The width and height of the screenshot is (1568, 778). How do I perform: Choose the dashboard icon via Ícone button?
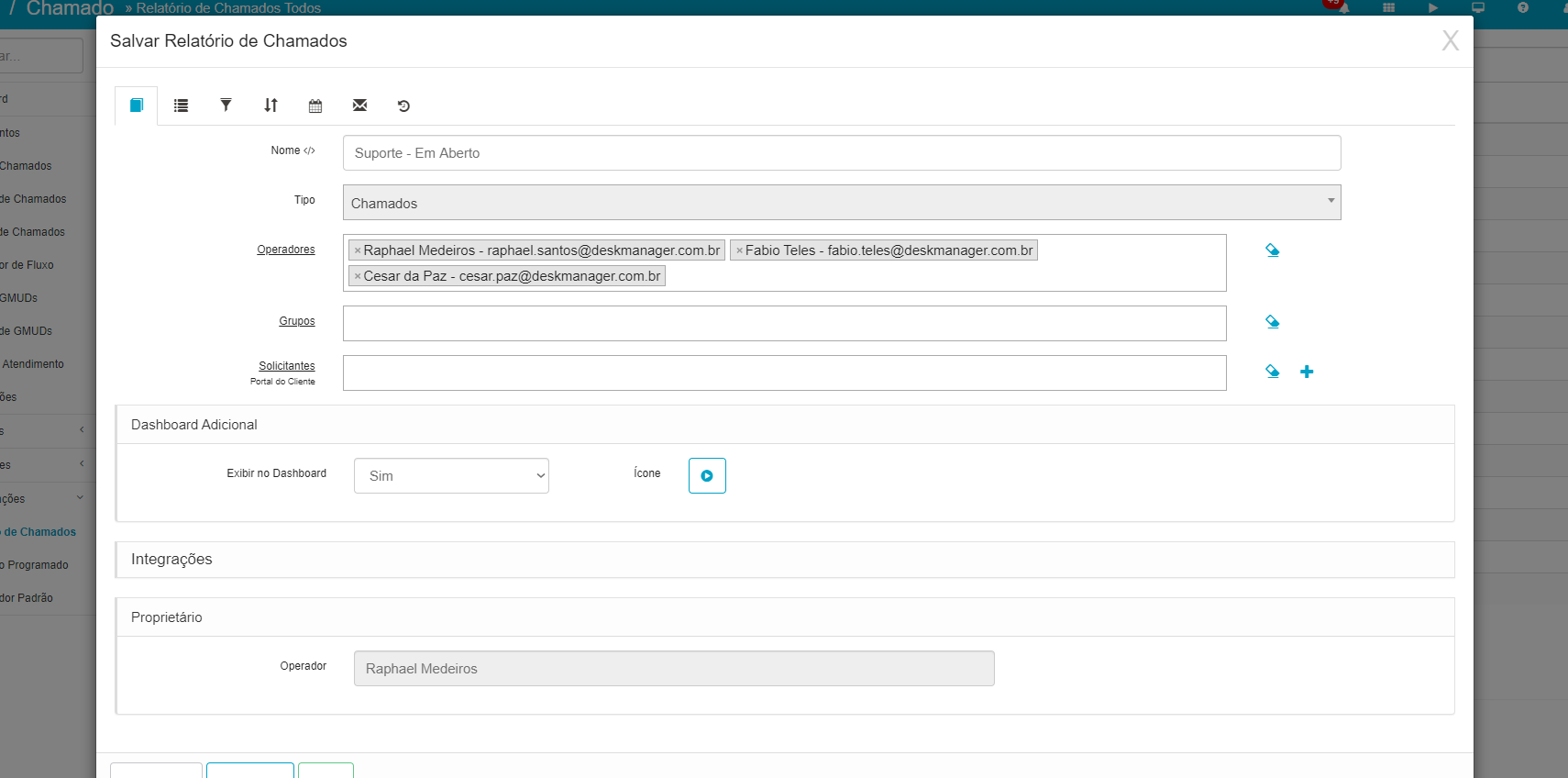[x=707, y=475]
